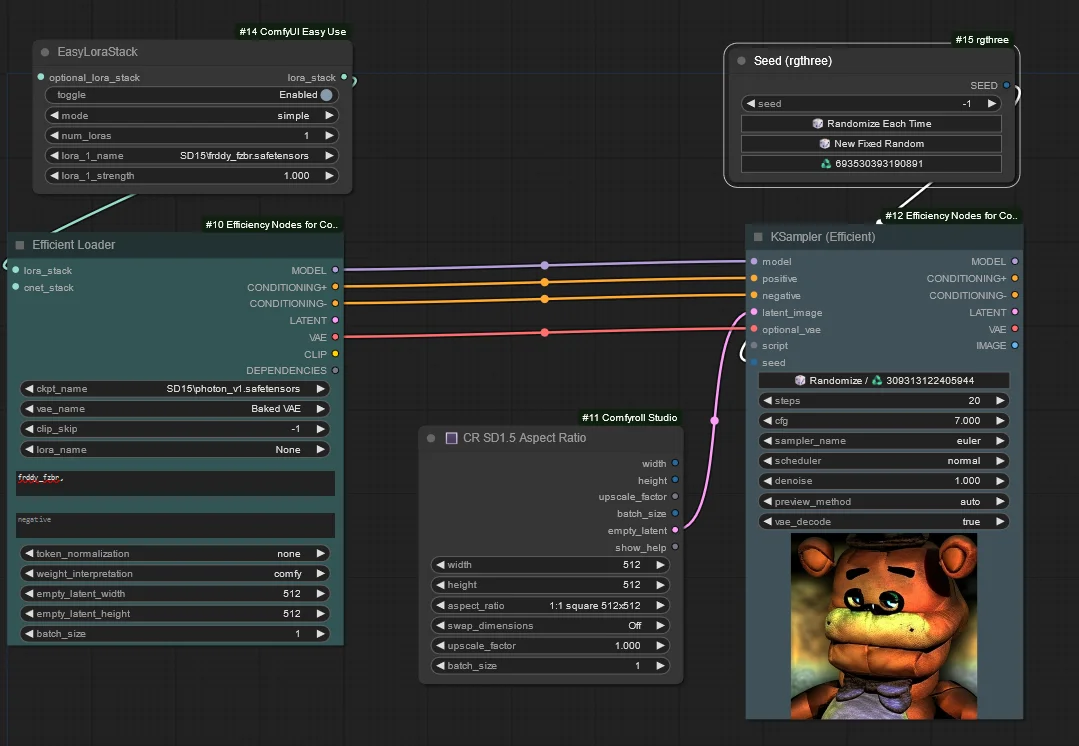The image size is (1079, 746).
Task: Collapse the CR SD1.5 Aspect Ratio node via its dot
Action: click(431, 438)
